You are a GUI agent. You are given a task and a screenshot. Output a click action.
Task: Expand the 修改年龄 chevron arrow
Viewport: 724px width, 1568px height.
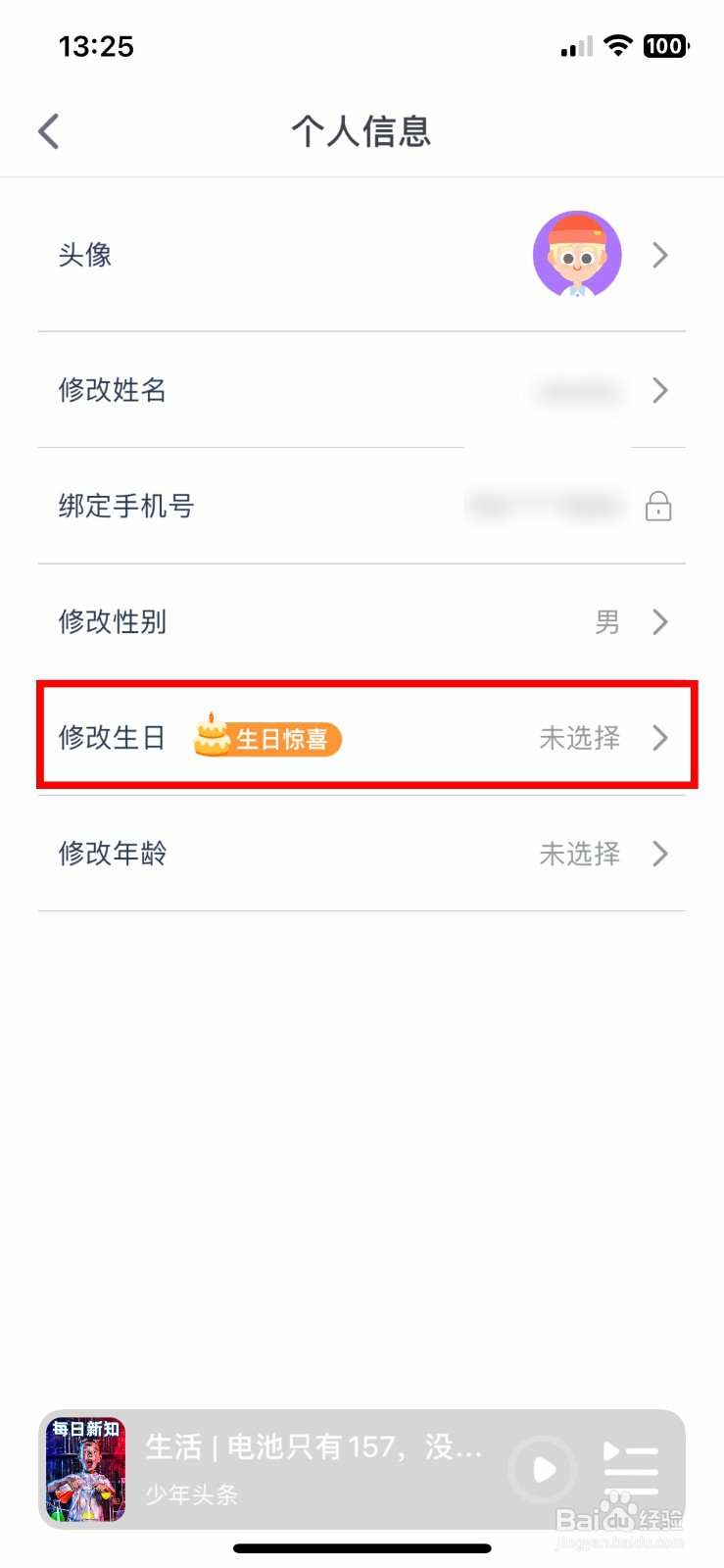coord(660,854)
